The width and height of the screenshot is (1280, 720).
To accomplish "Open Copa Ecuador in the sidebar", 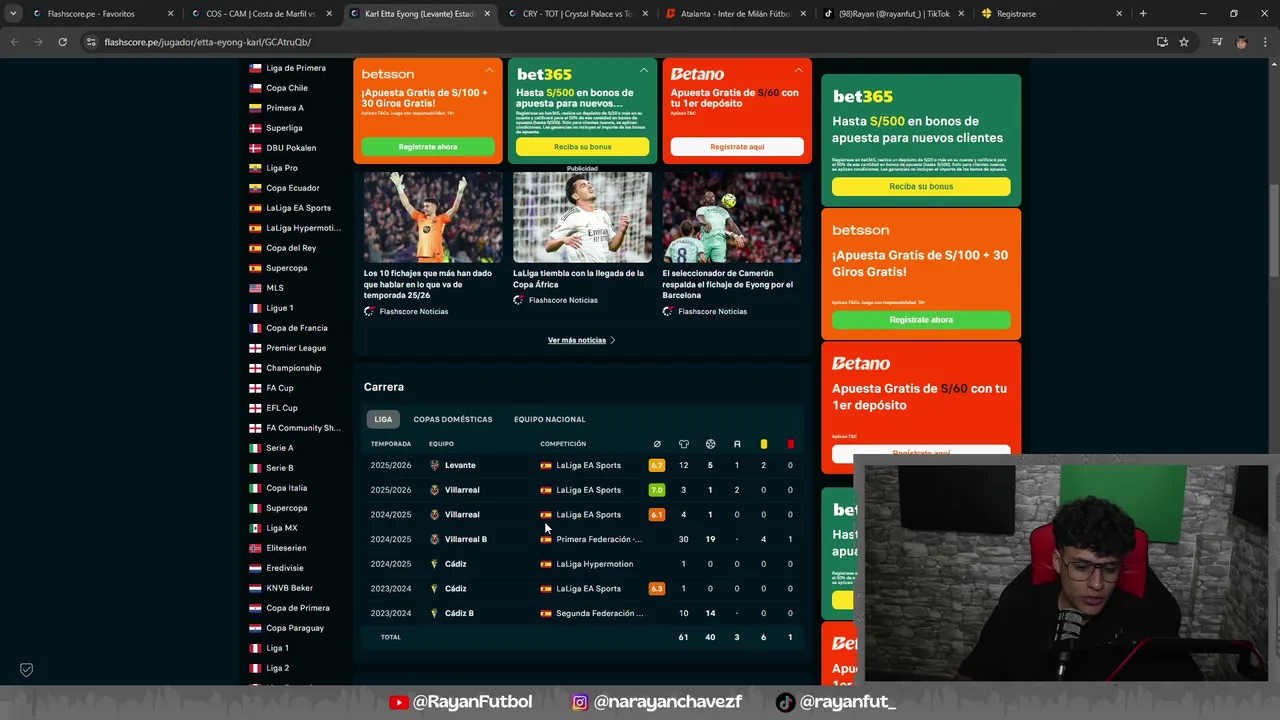I will pyautogui.click(x=293, y=188).
